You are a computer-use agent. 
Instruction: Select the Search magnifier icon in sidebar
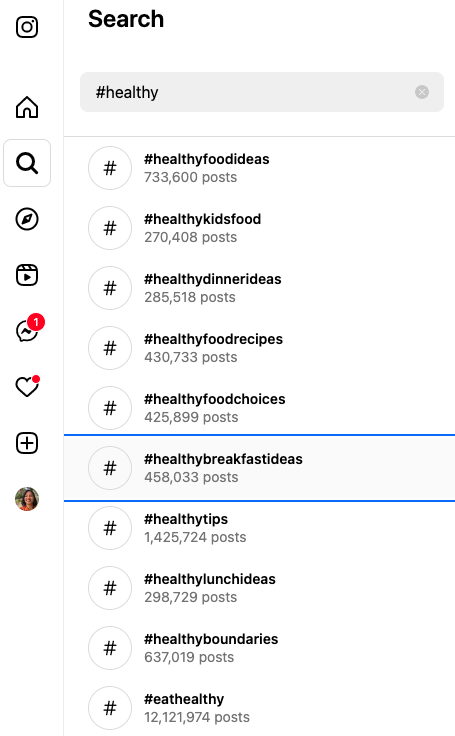pyautogui.click(x=27, y=163)
